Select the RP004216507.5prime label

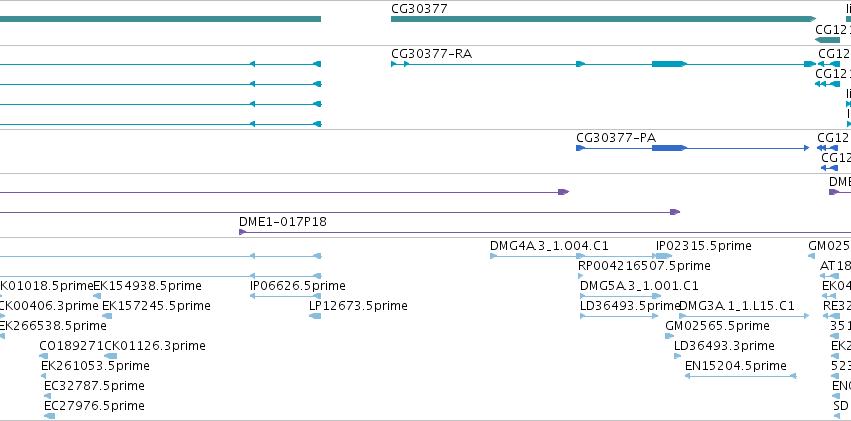coord(644,266)
